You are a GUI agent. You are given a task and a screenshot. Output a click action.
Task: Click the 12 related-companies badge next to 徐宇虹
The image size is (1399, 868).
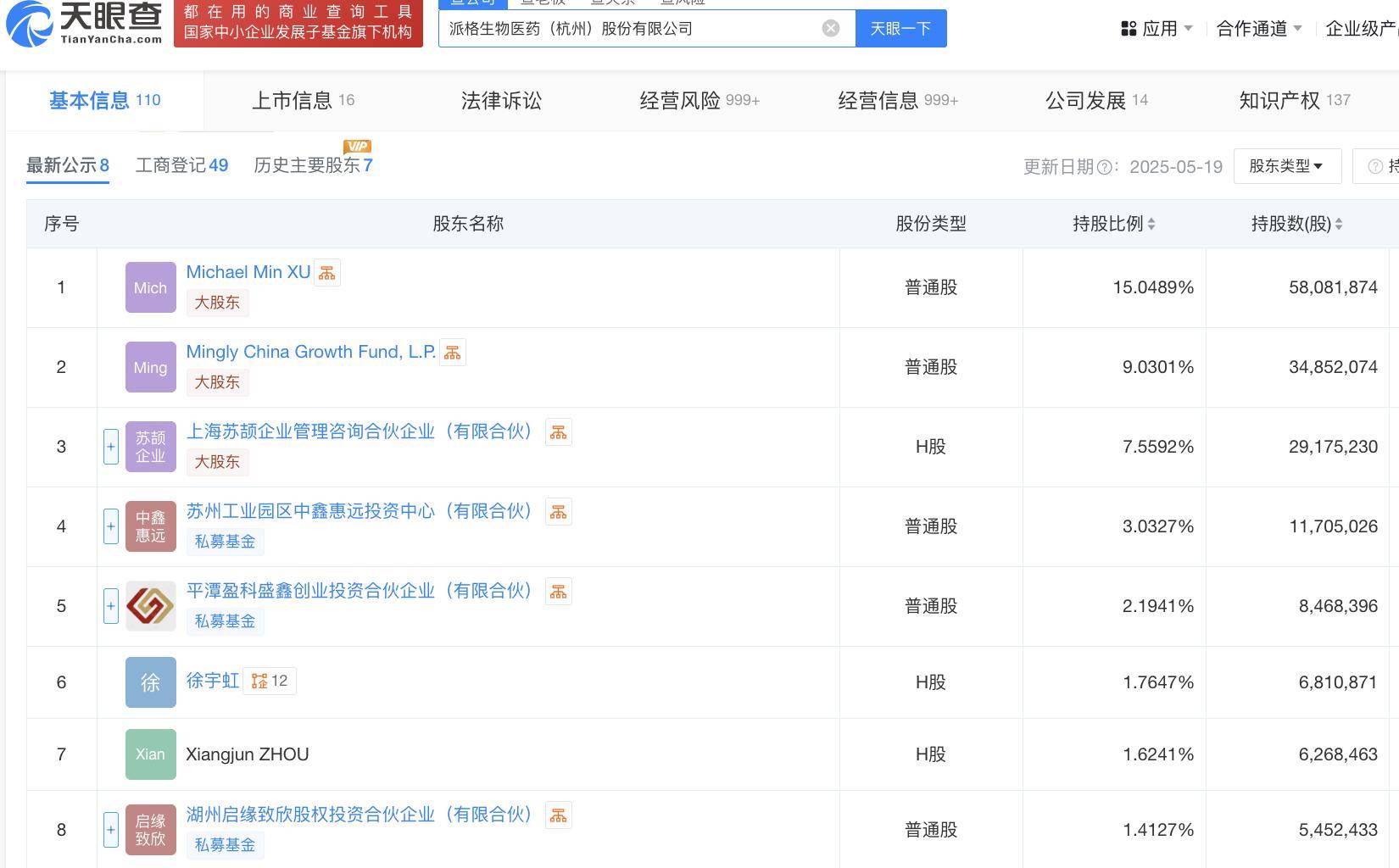pos(270,681)
